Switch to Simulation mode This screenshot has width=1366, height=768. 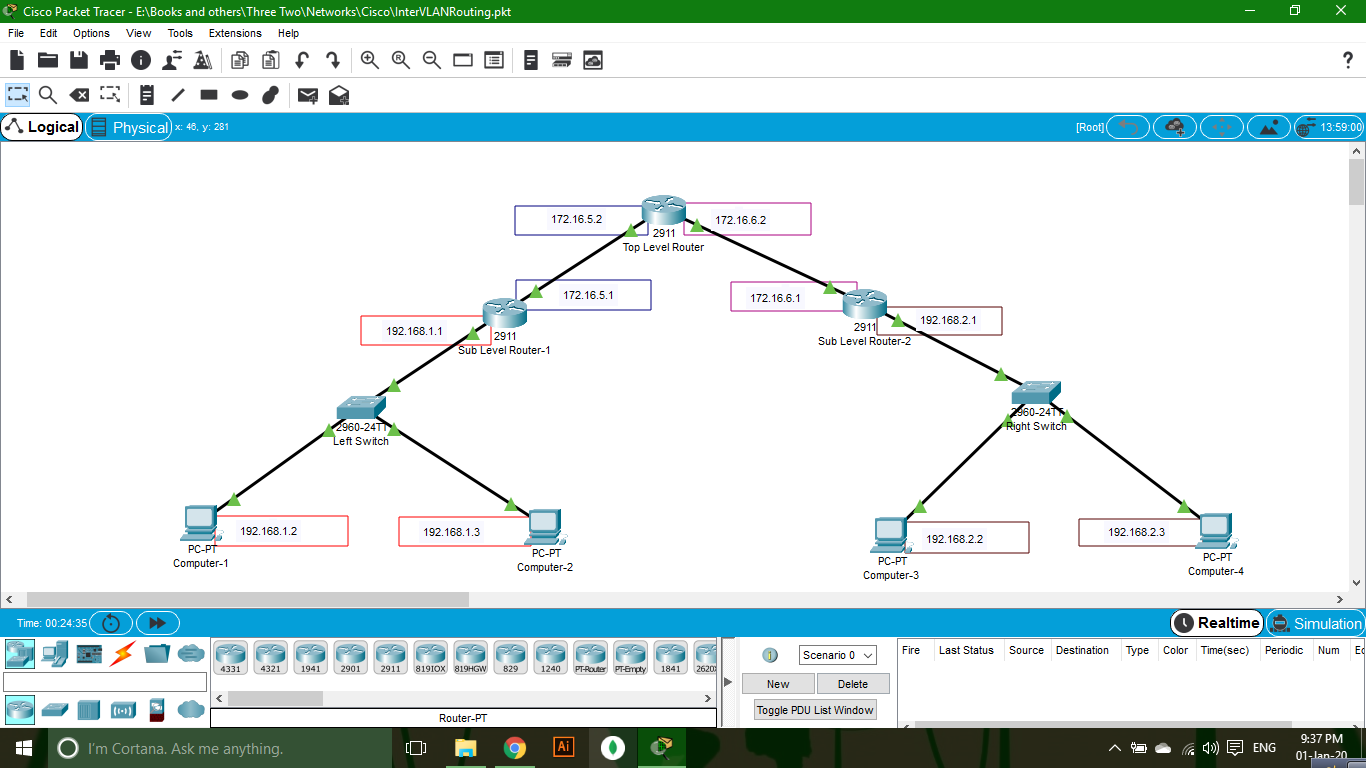[x=1315, y=623]
